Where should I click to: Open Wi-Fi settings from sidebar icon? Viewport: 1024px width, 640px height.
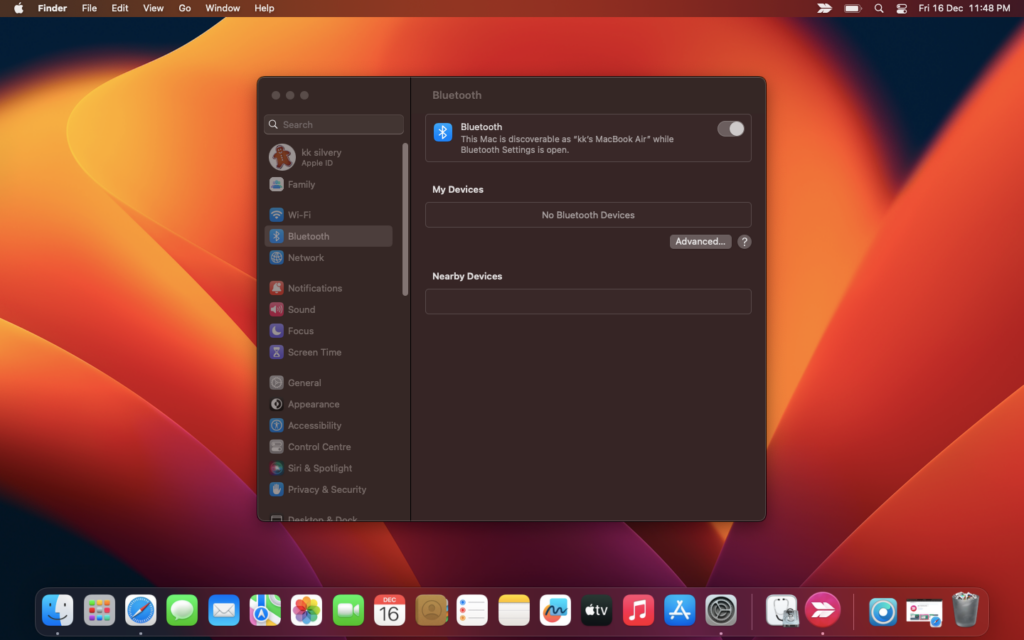(x=276, y=214)
